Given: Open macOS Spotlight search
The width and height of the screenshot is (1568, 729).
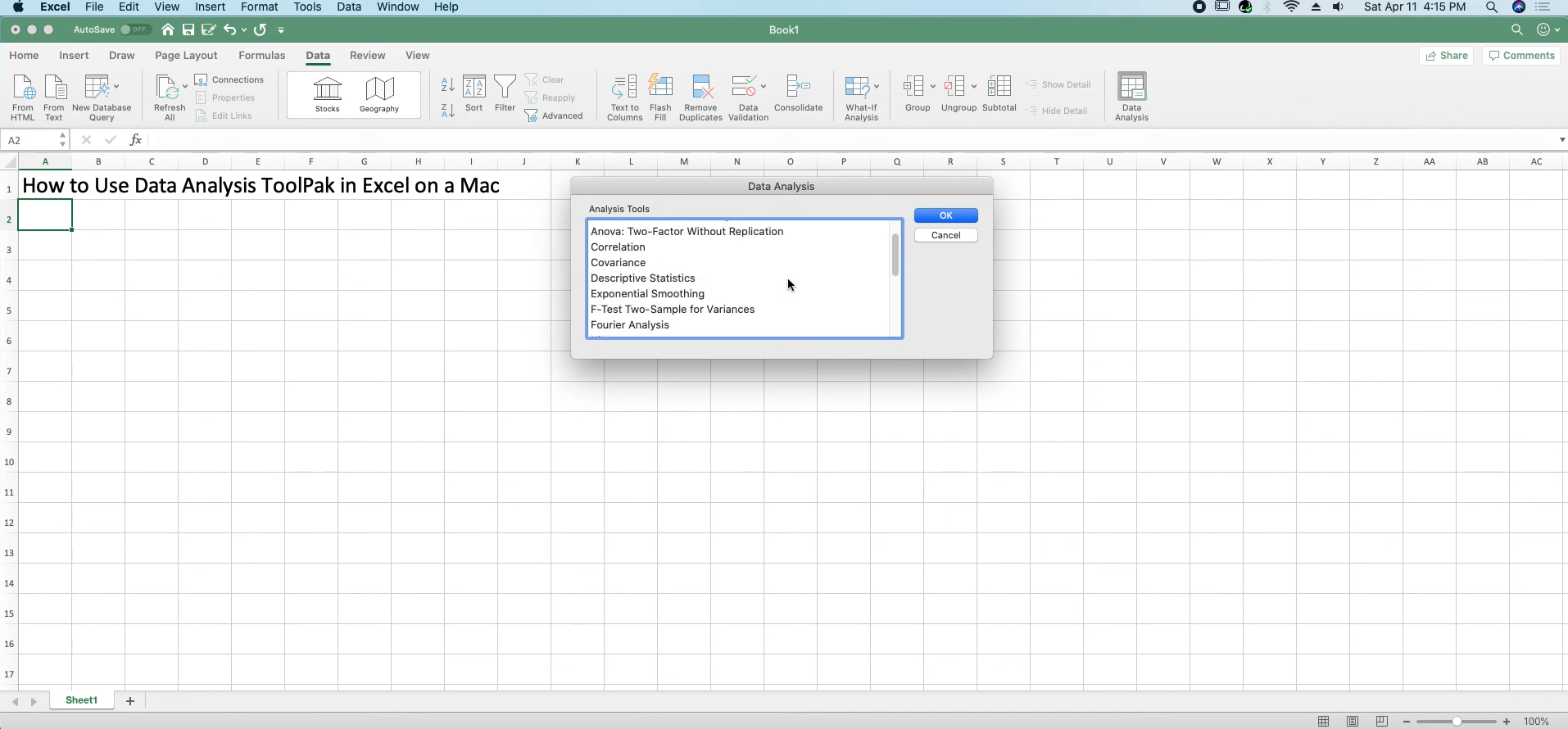Looking at the screenshot, I should [x=1492, y=7].
